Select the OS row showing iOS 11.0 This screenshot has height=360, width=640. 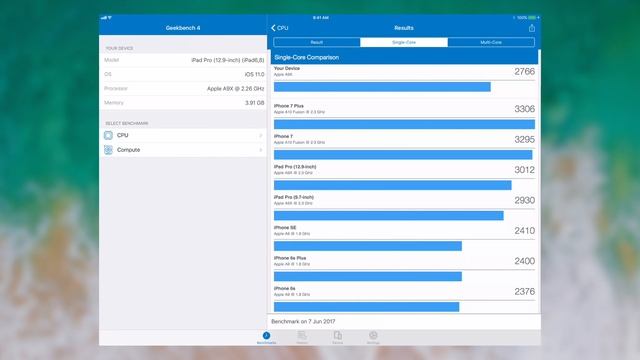pos(183,74)
